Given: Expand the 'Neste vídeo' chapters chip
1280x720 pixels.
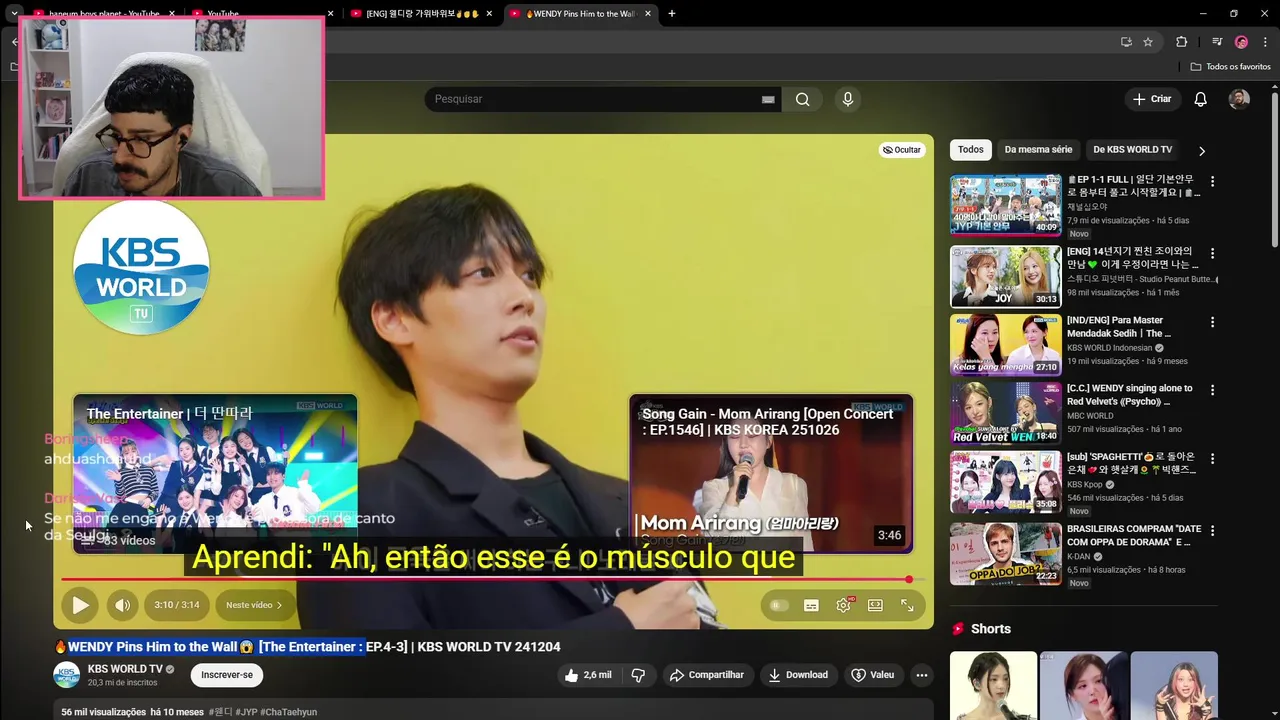Looking at the screenshot, I should click(x=254, y=605).
